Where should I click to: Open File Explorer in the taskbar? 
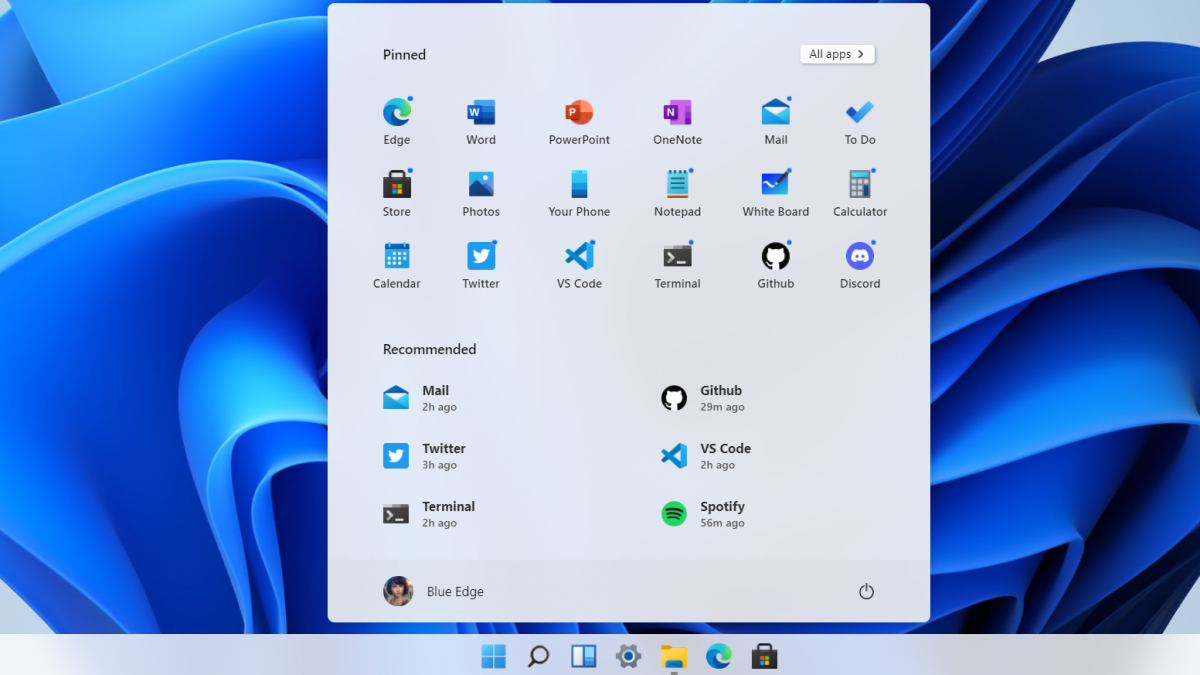click(x=674, y=656)
